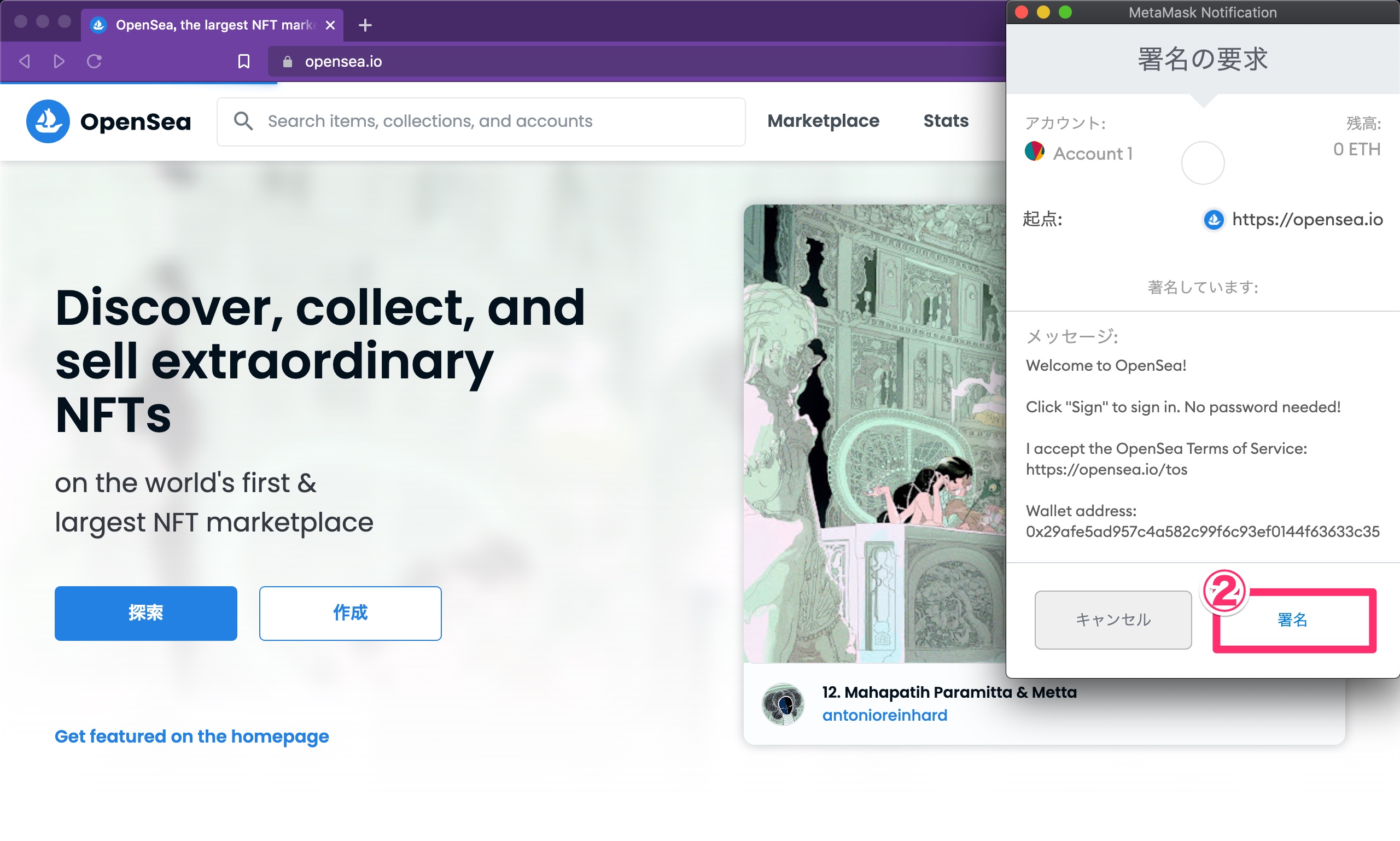Image resolution: width=1400 pixels, height=841 pixels.
Task: Click the address bar padlock icon
Action: point(287,61)
